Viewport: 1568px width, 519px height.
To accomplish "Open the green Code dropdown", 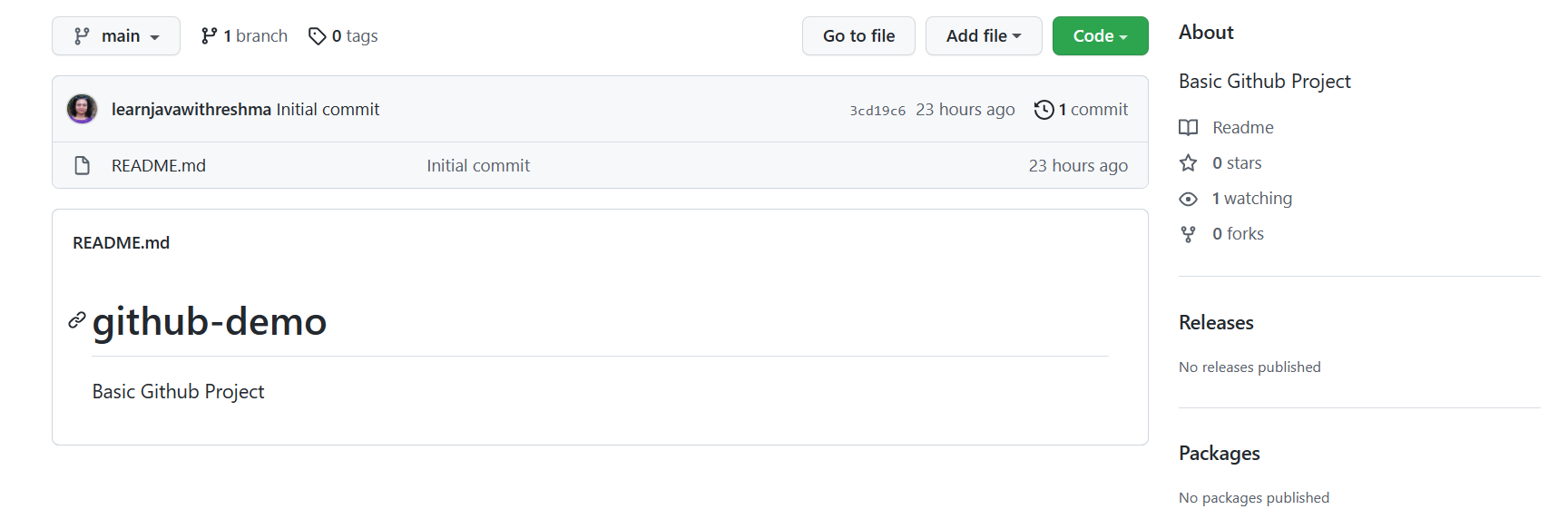I will click(1100, 35).
